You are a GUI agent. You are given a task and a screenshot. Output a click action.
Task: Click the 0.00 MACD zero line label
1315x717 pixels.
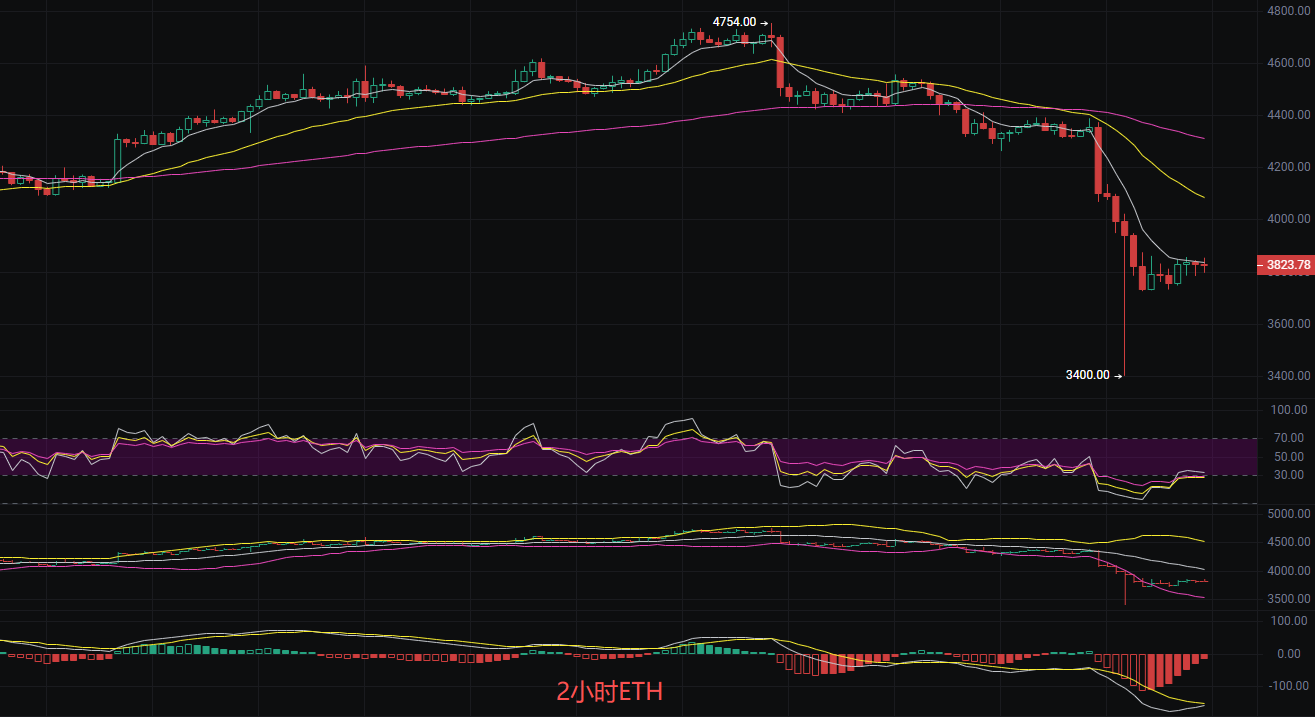point(1294,654)
